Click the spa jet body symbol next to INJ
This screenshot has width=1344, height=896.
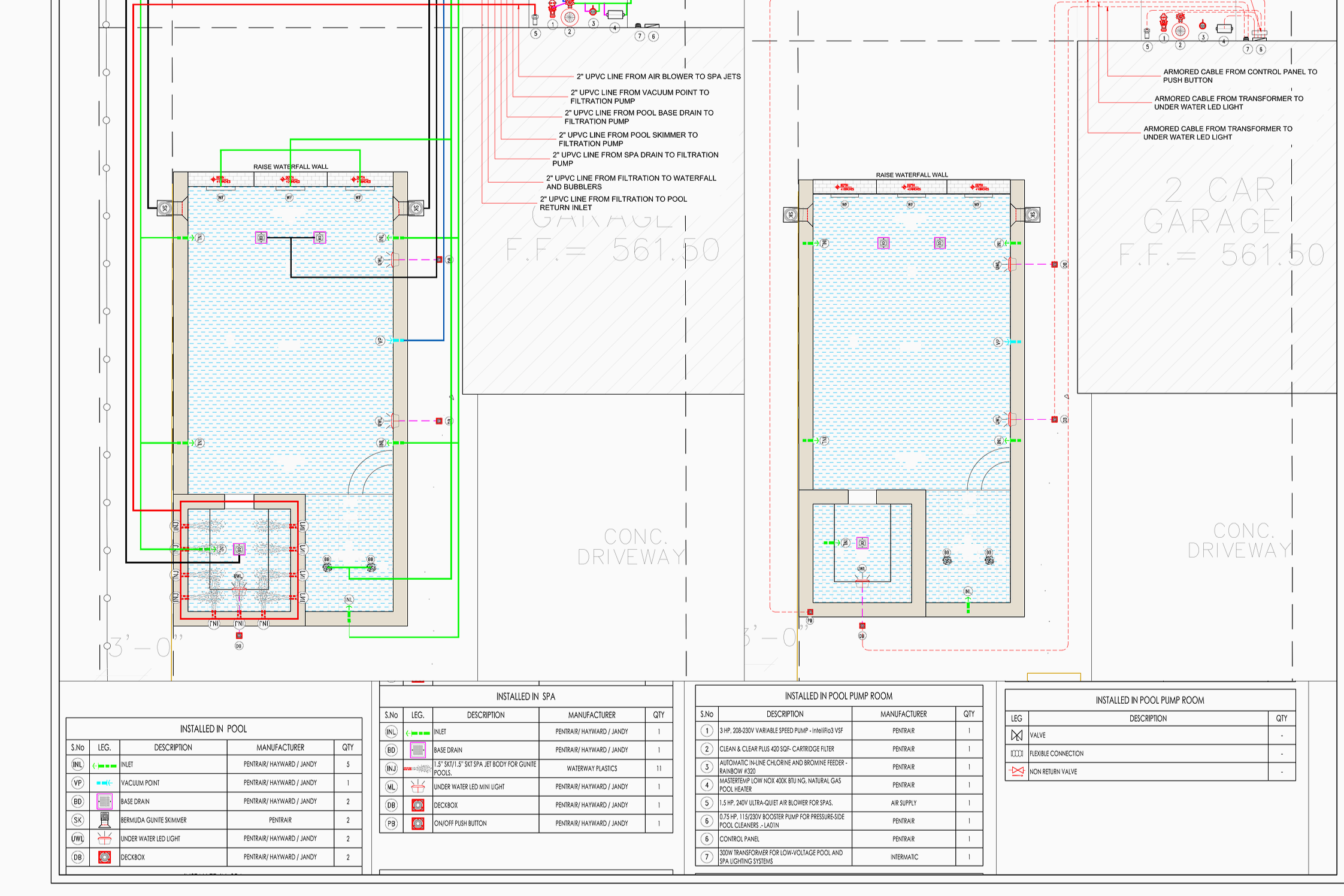point(417,768)
